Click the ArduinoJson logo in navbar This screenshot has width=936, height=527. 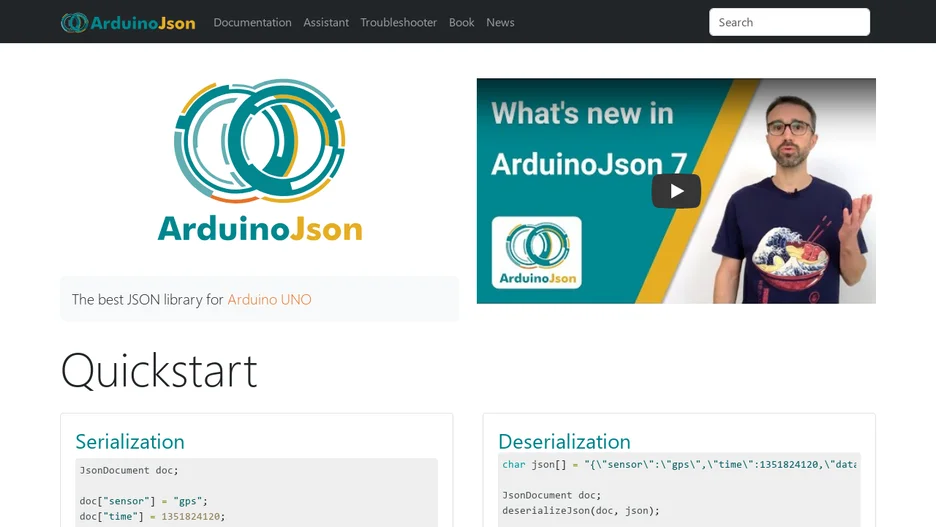coord(128,23)
